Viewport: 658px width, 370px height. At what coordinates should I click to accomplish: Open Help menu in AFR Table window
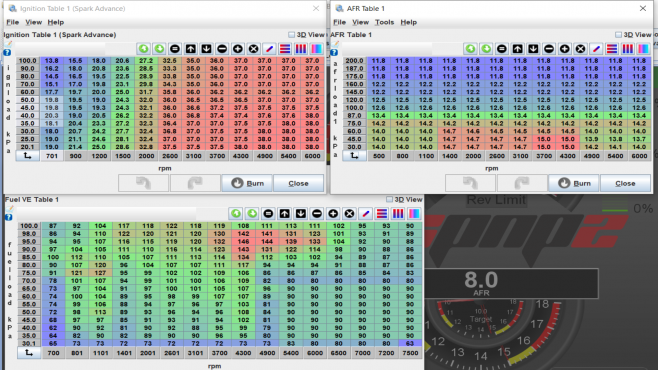[408, 22]
